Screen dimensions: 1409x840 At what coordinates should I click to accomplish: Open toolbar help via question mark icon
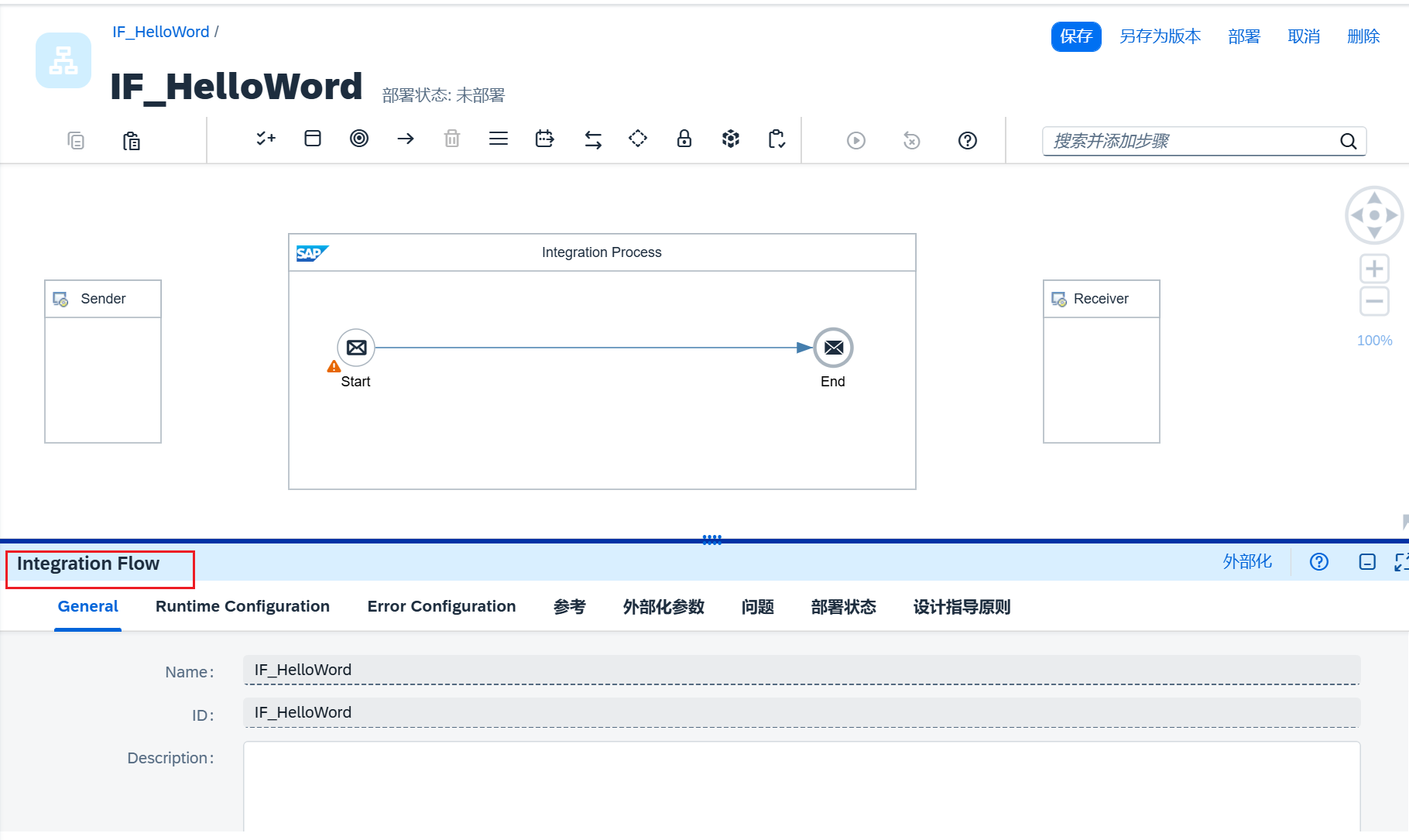967,140
